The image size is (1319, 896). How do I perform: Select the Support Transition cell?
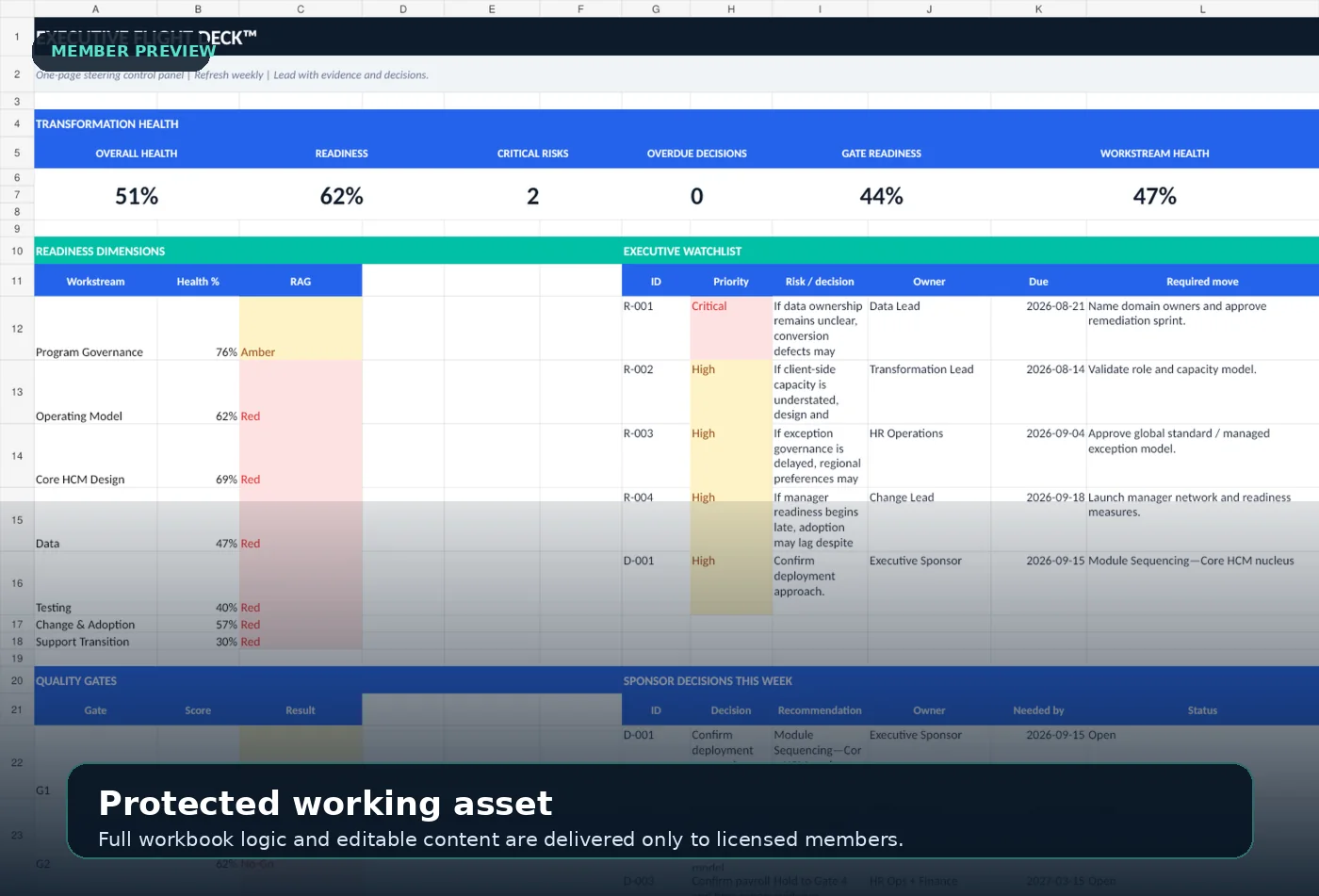[95, 642]
